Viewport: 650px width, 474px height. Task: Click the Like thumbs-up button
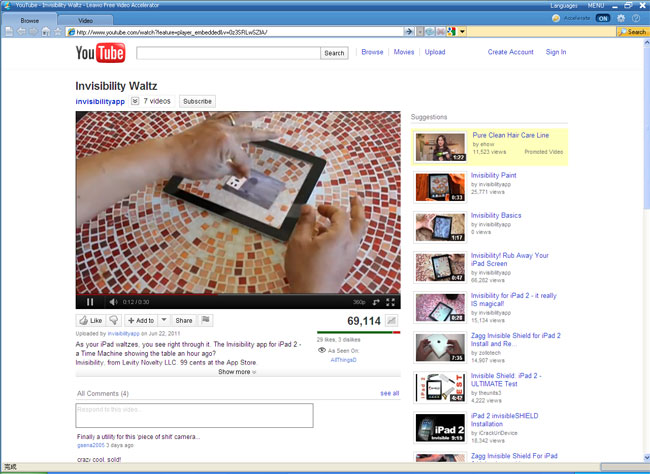pyautogui.click(x=91, y=320)
